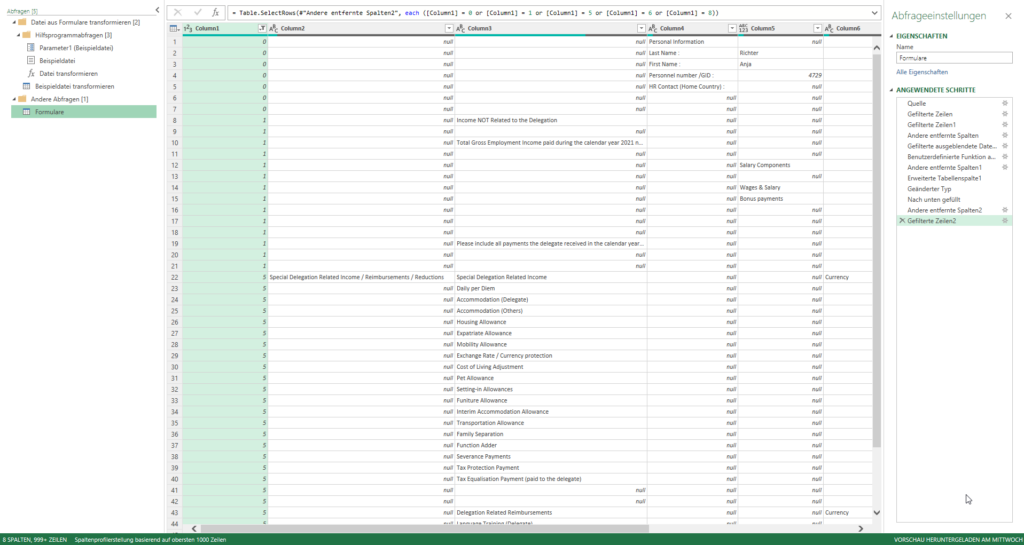This screenshot has height=545, width=1024.
Task: Click the Name input field containing Formulare
Action: point(954,58)
